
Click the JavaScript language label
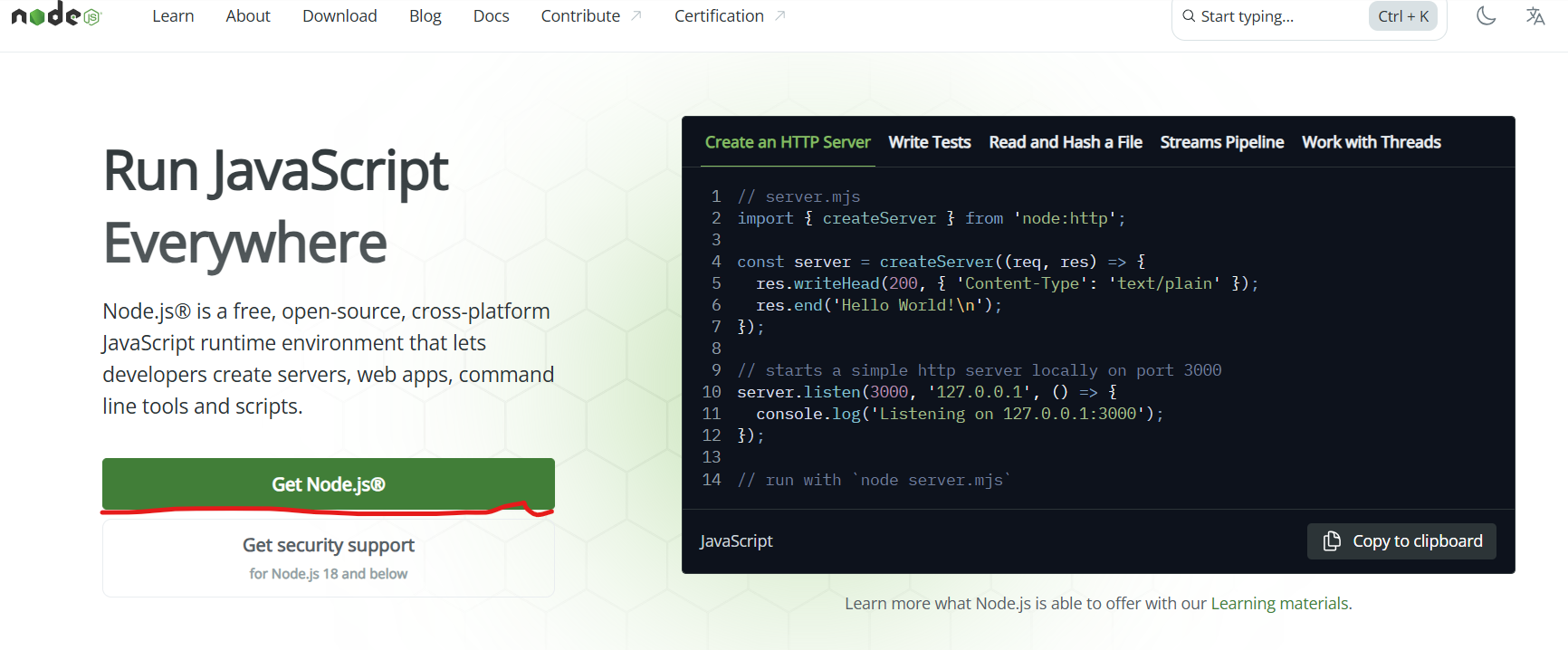click(x=736, y=541)
